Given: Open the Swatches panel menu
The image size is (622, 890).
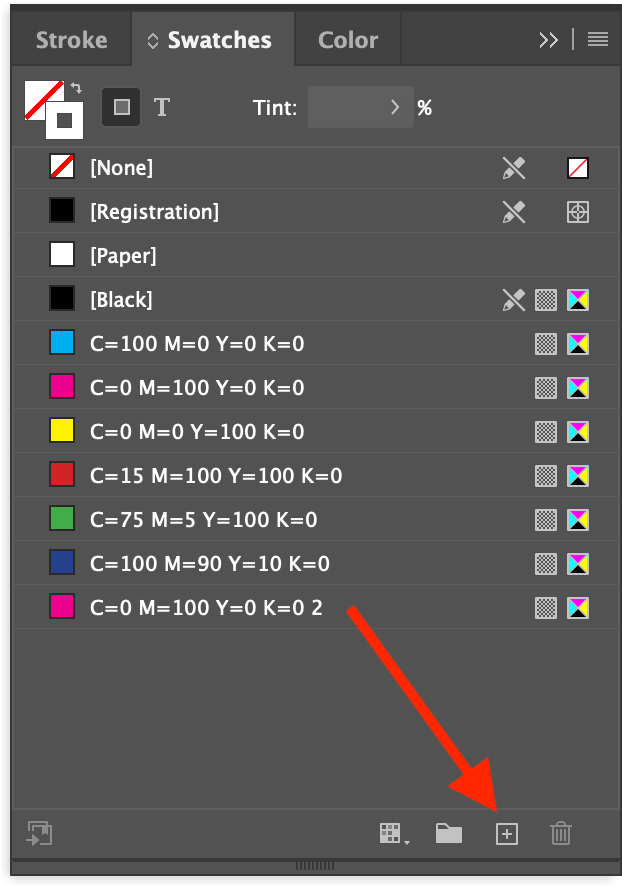Looking at the screenshot, I should point(597,40).
